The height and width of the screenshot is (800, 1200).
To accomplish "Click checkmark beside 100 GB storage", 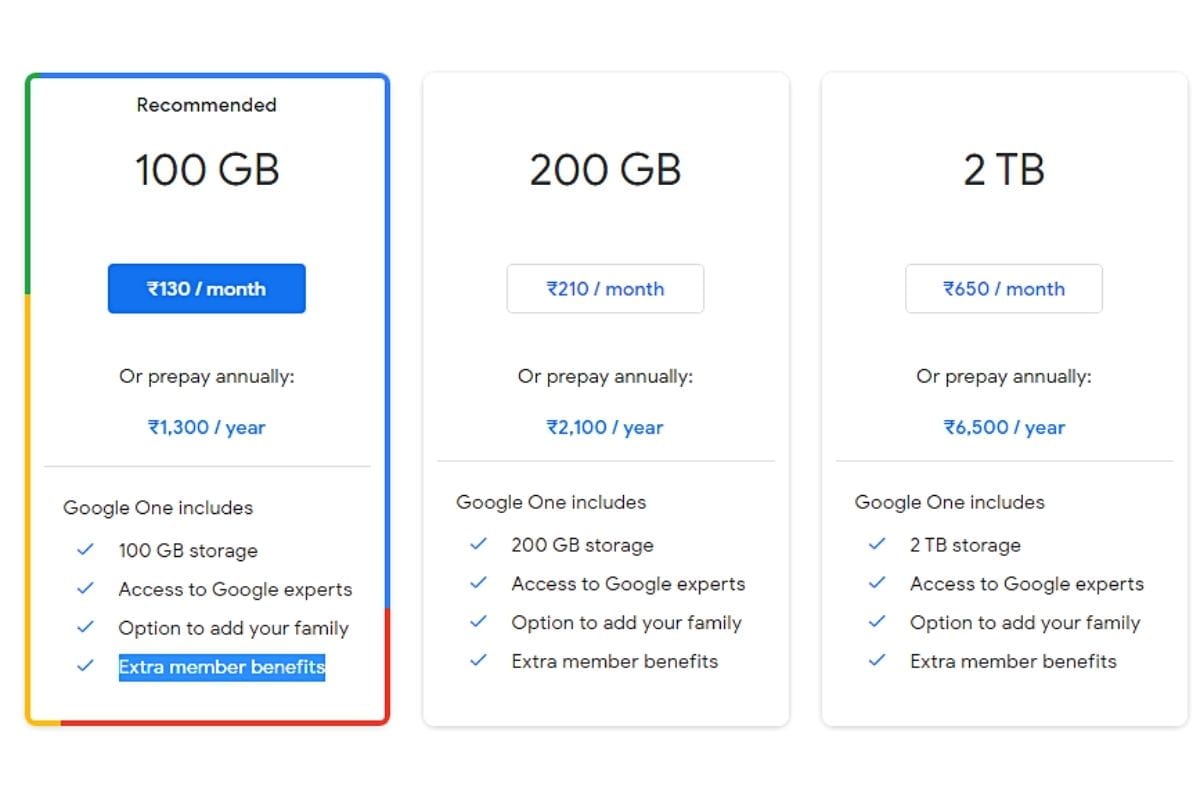I will click(x=85, y=549).
